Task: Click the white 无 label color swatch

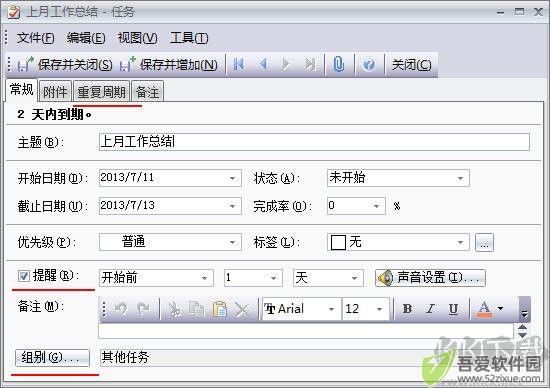Action: [338, 242]
